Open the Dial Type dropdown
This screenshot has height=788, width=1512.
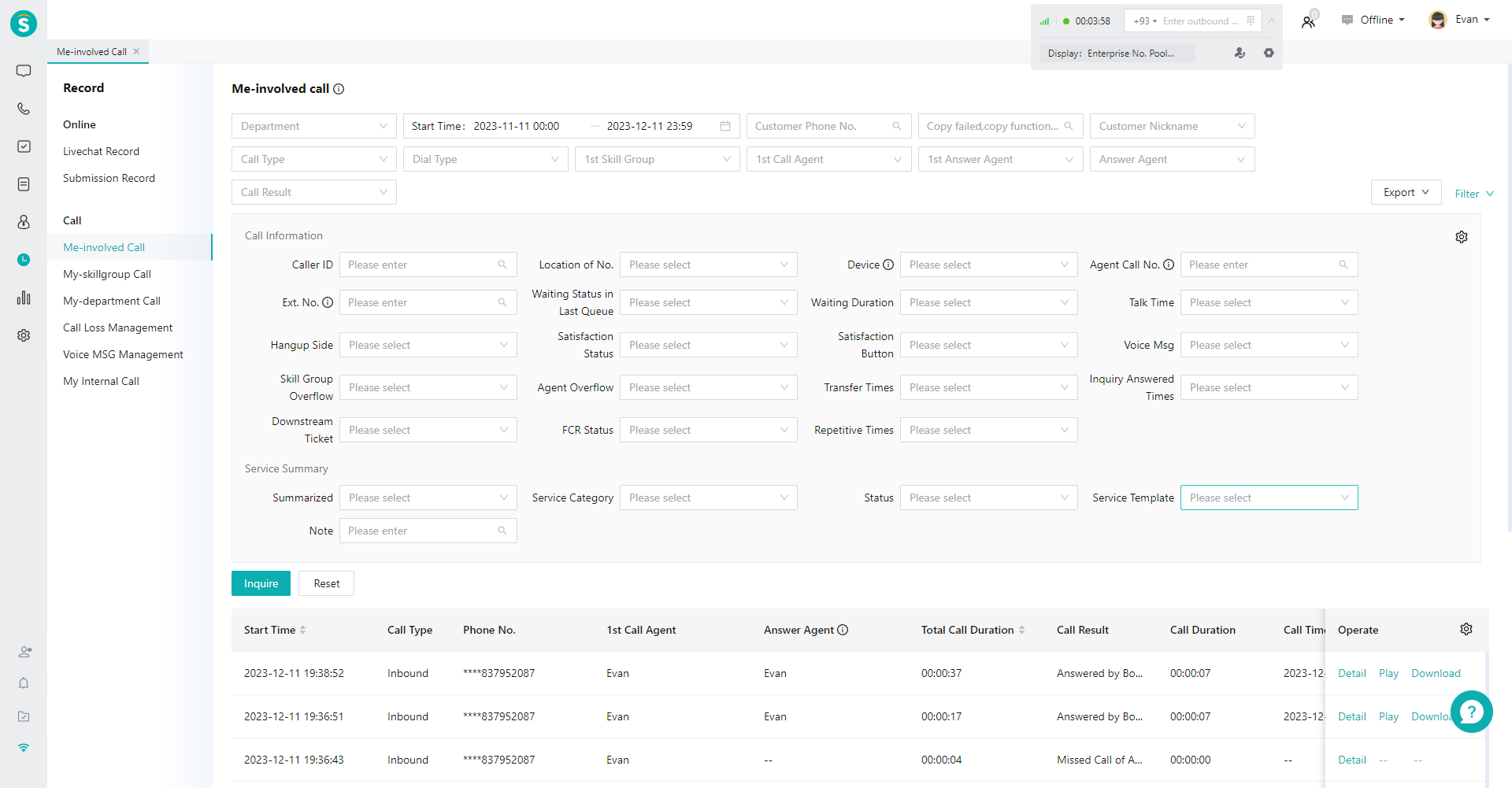486,159
